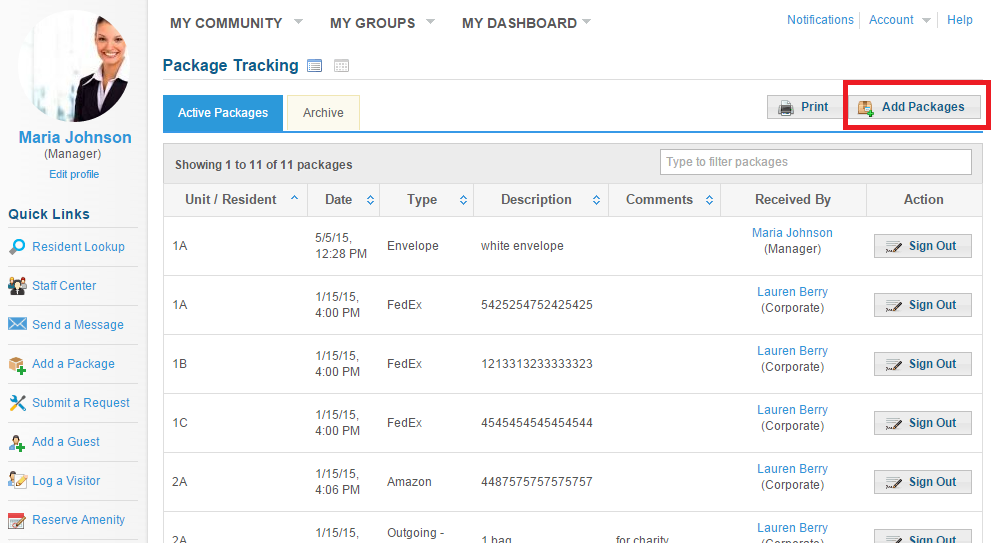Sort packages by Type column
Image resolution: width=995 pixels, height=543 pixels.
point(426,200)
